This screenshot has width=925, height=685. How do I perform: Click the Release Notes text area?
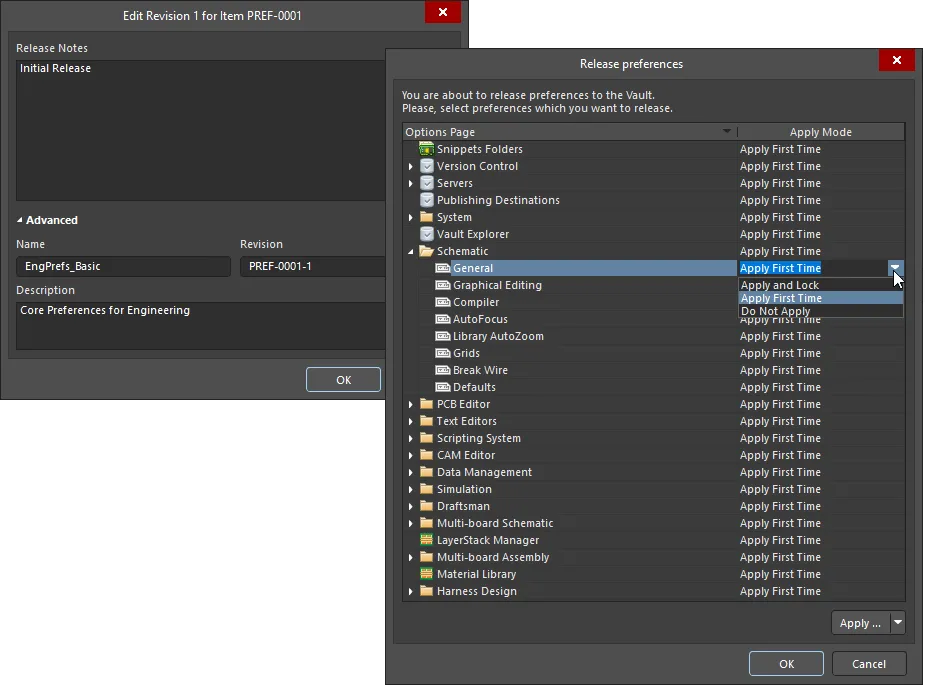point(201,130)
